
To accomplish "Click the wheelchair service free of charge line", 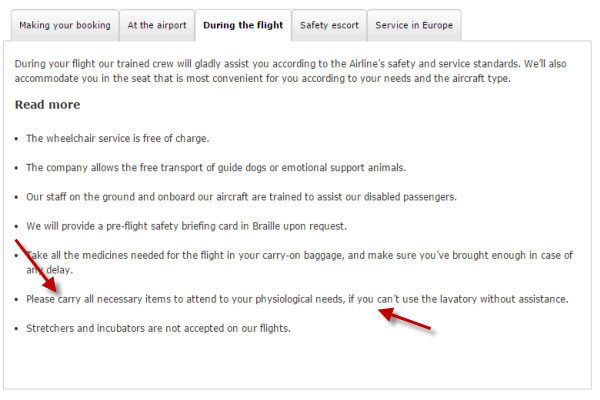I will coord(117,138).
